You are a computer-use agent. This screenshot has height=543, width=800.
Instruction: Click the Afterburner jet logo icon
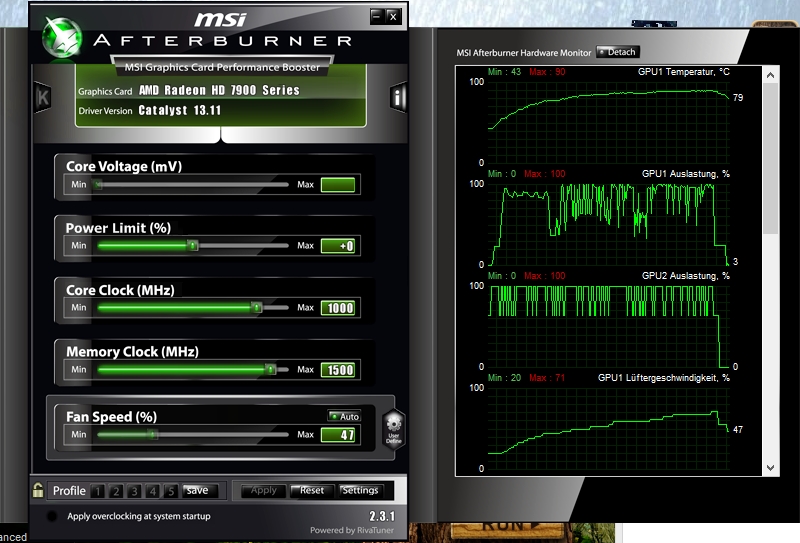pyautogui.click(x=62, y=37)
